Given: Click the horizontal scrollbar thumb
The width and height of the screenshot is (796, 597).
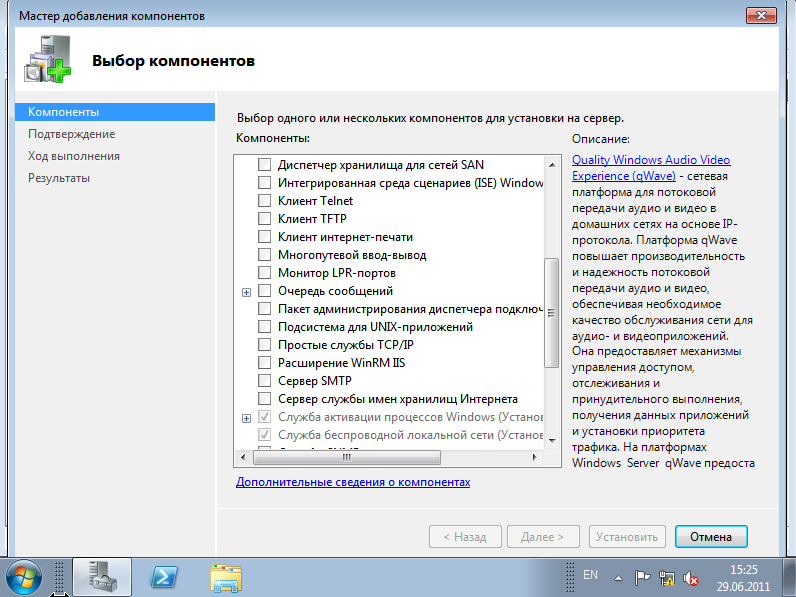Looking at the screenshot, I should [347, 457].
